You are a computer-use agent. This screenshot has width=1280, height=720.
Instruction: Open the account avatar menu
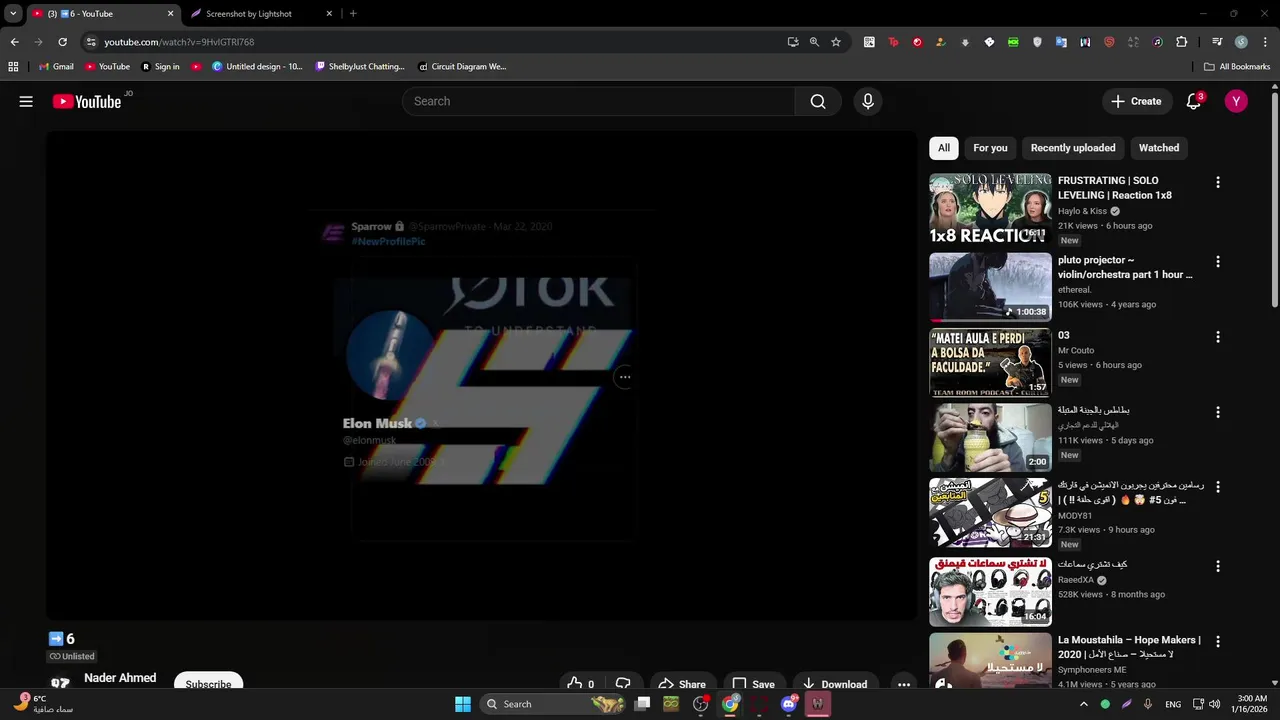pyautogui.click(x=1236, y=101)
